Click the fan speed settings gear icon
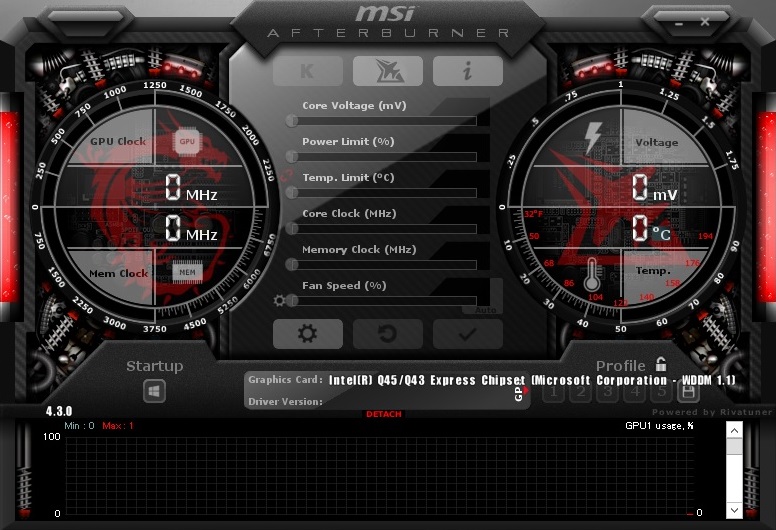 click(x=279, y=300)
